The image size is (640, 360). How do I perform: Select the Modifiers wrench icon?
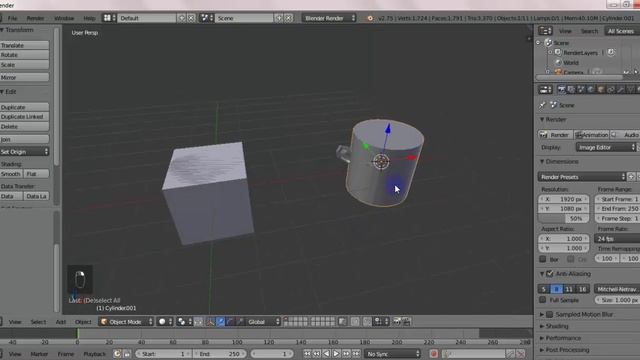coord(620,89)
